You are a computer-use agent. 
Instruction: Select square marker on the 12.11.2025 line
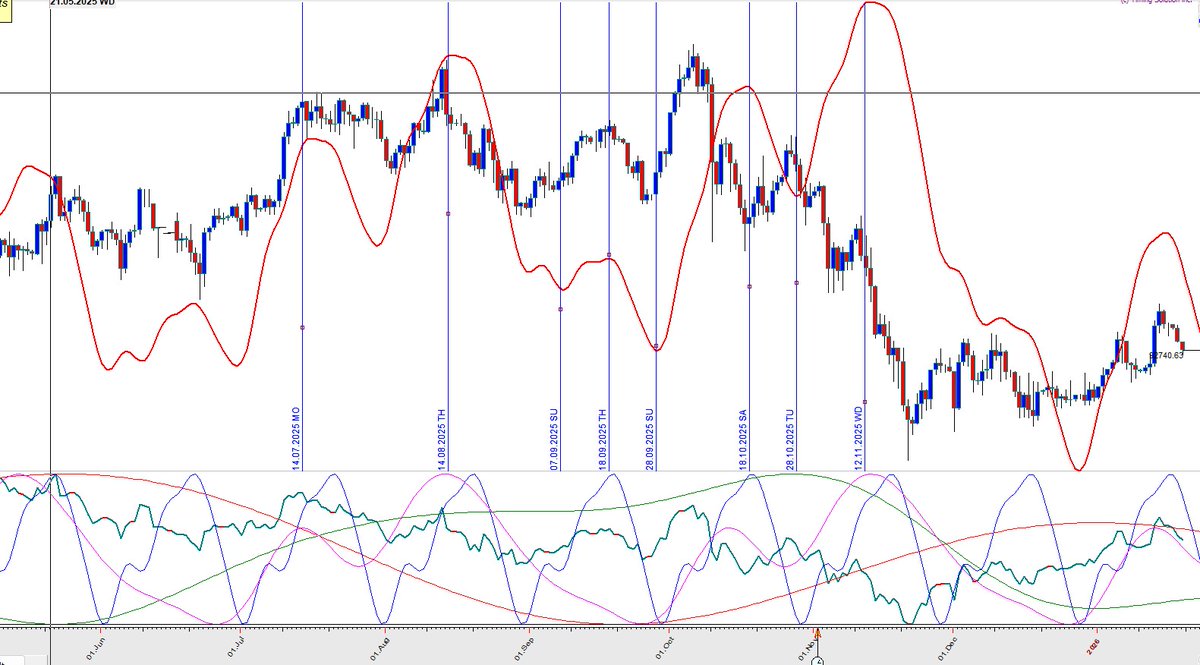pos(864,401)
